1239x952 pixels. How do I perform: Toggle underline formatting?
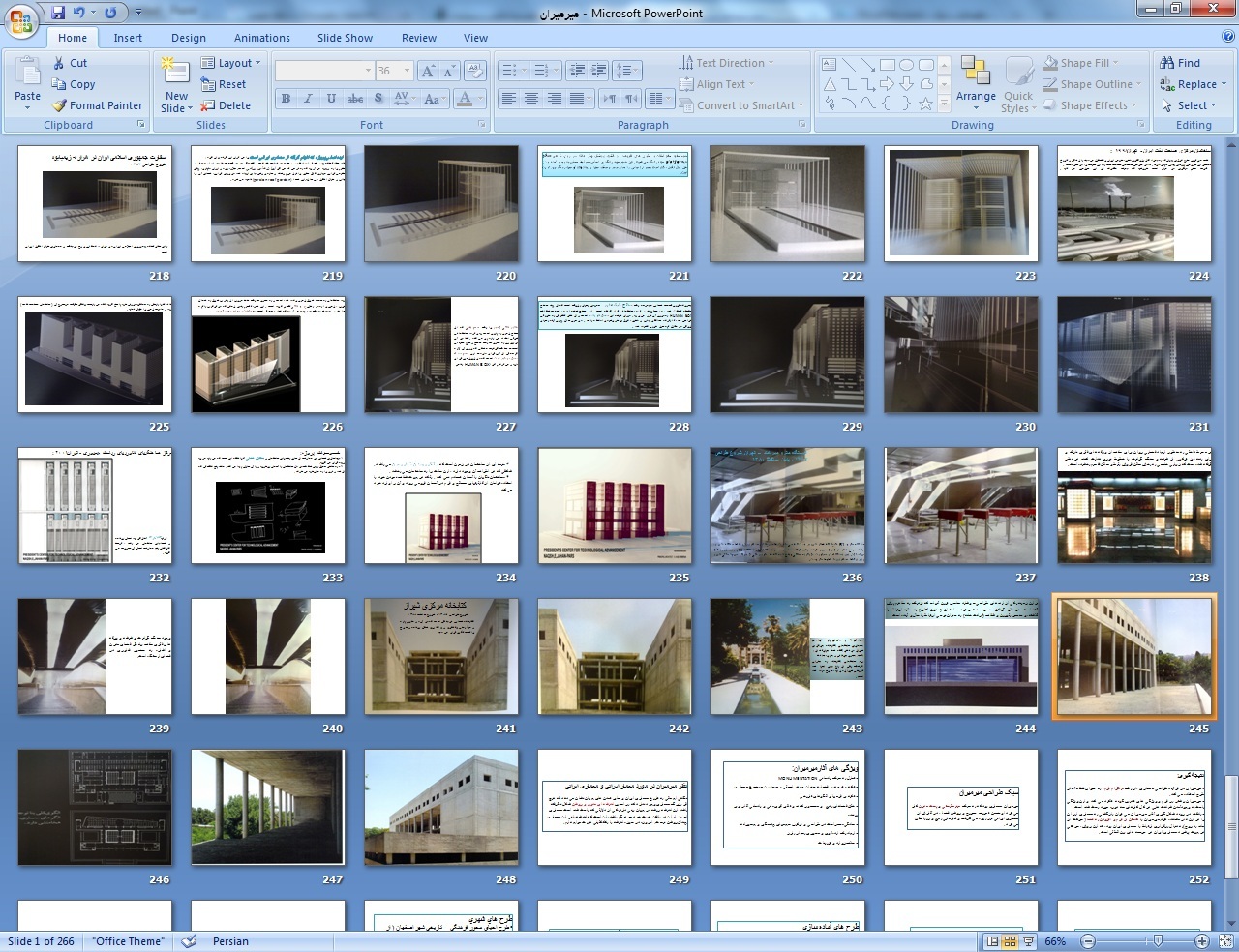[x=331, y=99]
